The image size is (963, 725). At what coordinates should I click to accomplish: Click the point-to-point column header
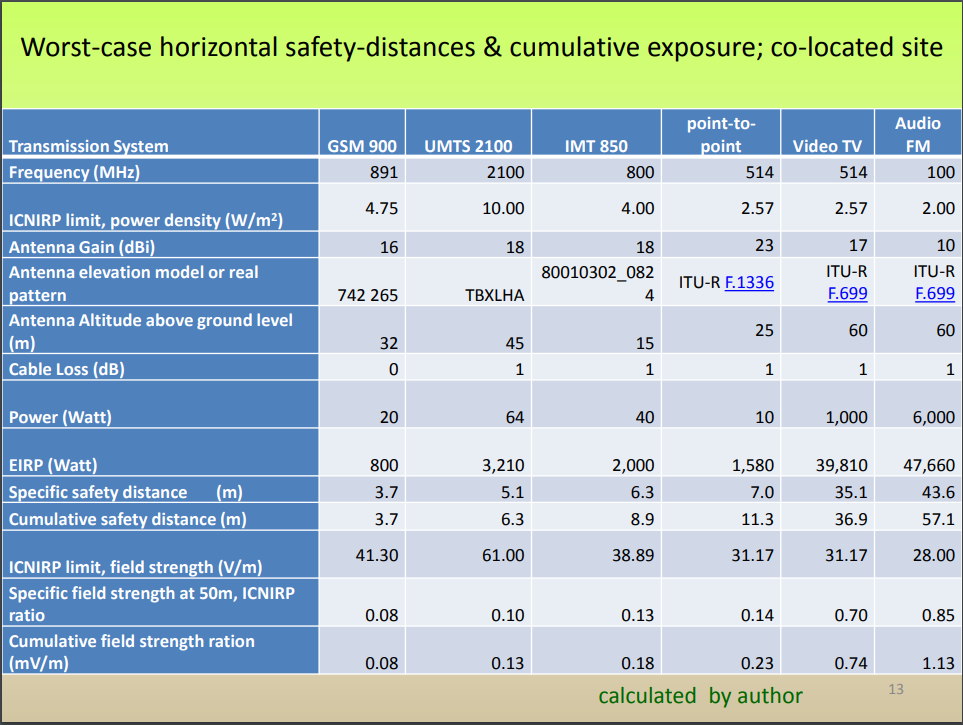720,134
